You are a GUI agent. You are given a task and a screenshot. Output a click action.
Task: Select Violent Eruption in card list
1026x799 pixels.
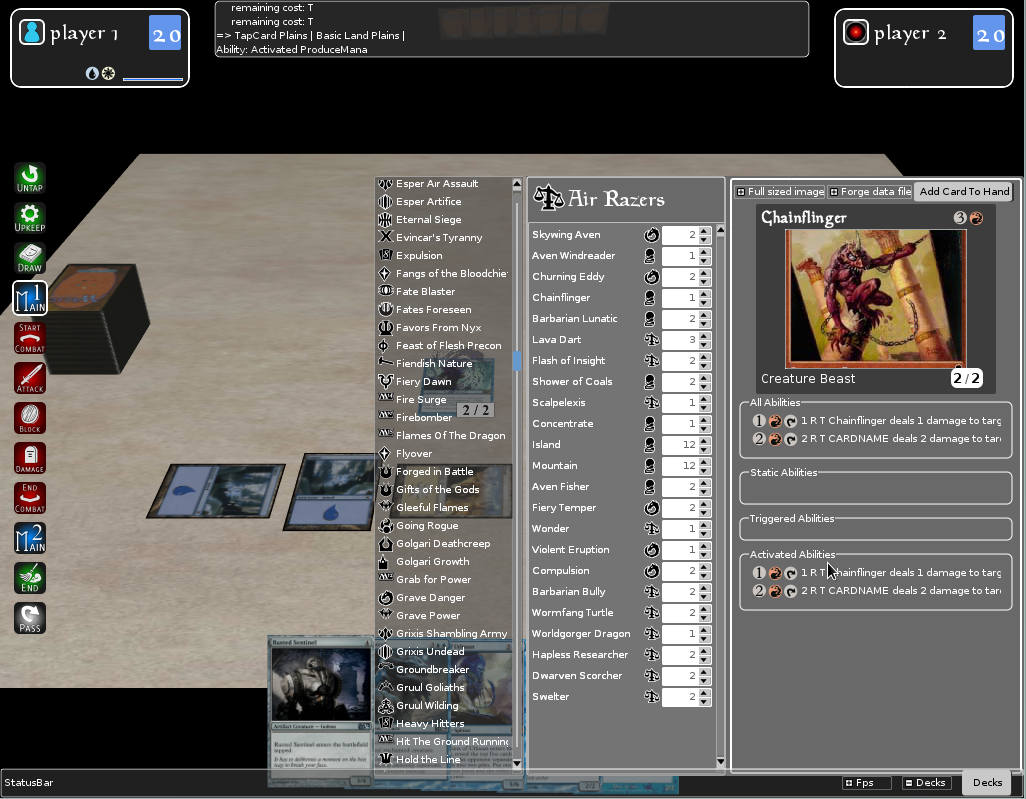coord(571,550)
